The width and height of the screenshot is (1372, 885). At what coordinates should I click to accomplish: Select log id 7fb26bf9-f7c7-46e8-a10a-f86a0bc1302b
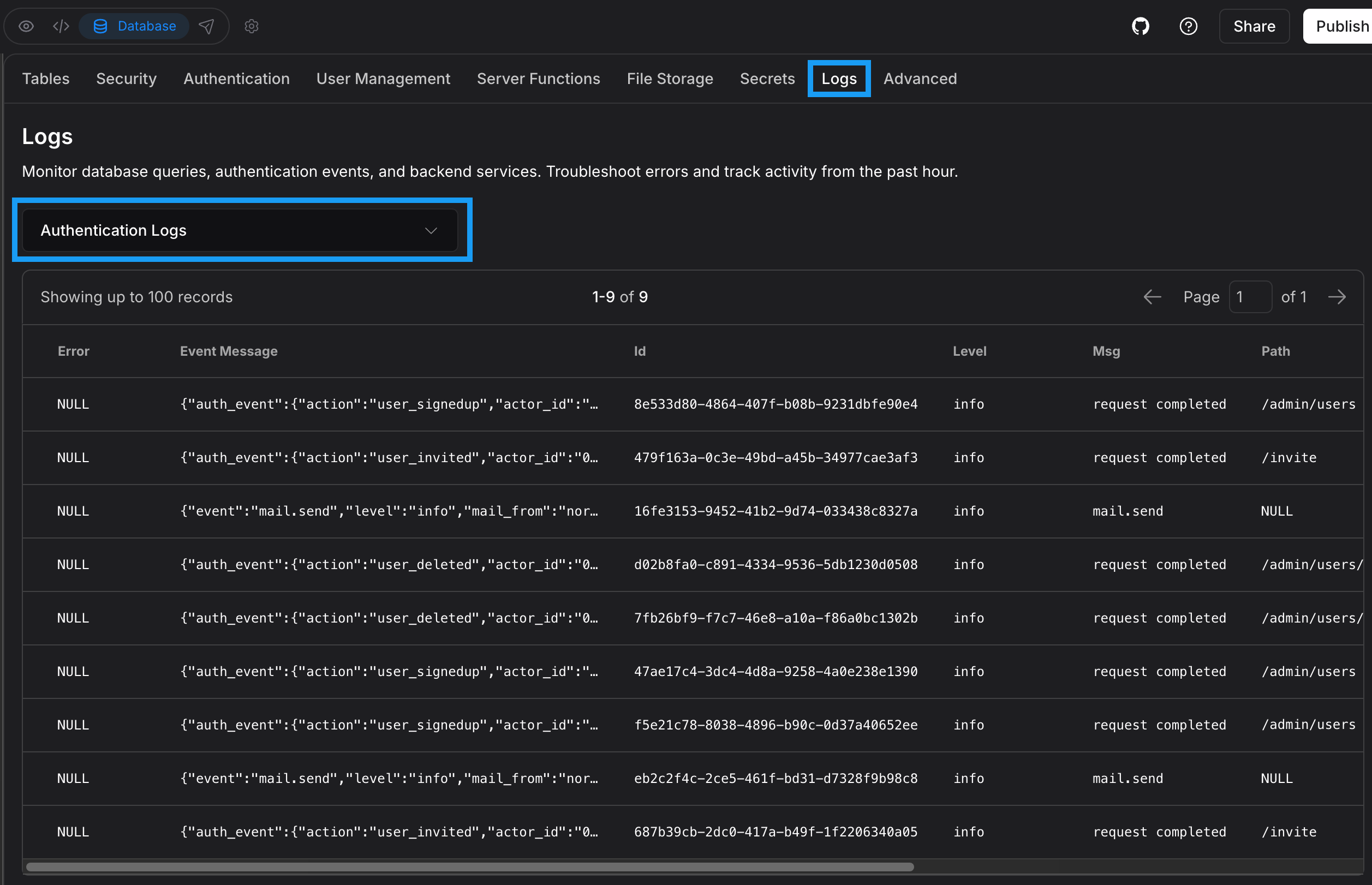coord(776,618)
